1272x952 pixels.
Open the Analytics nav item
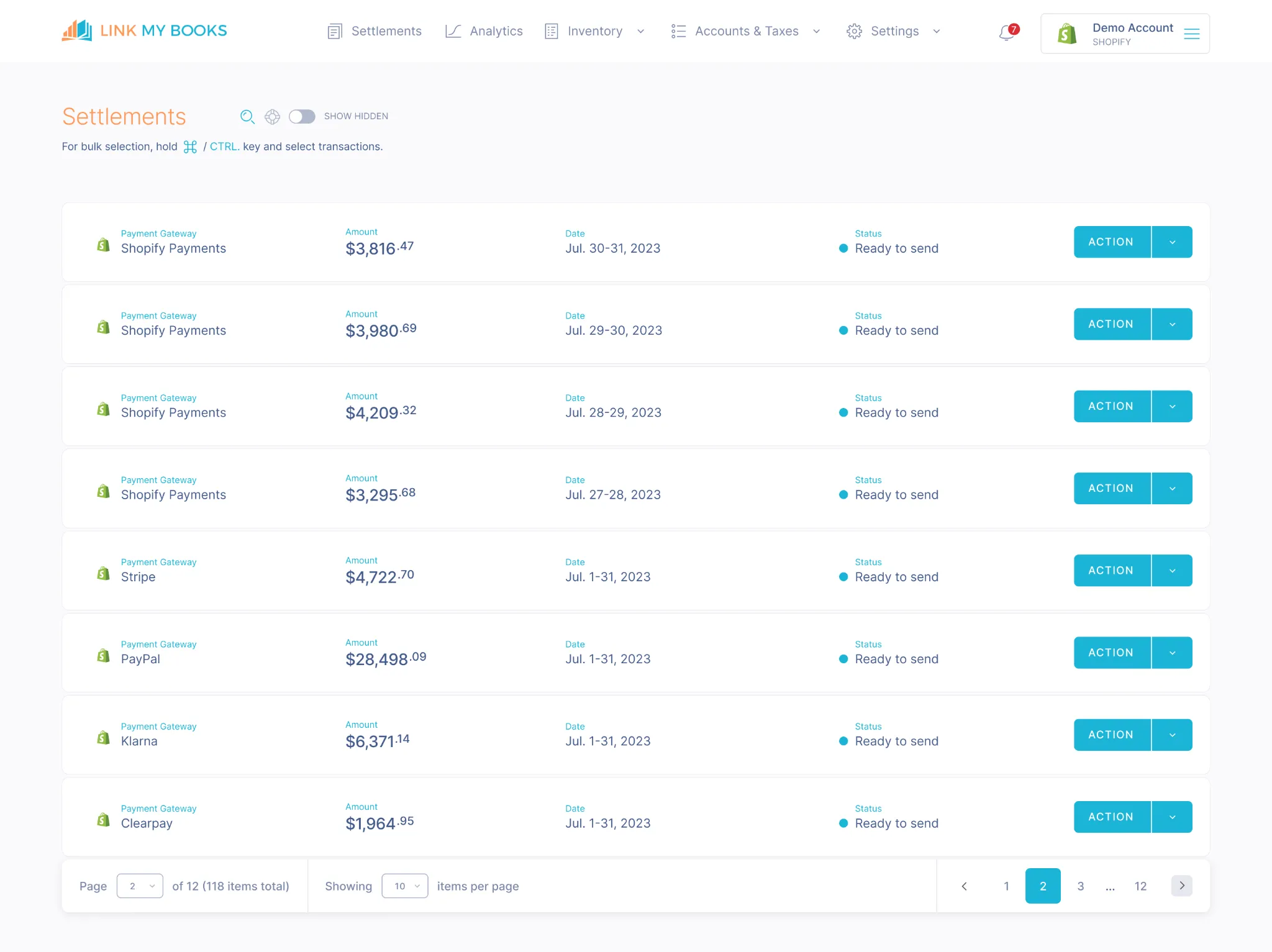[x=484, y=31]
